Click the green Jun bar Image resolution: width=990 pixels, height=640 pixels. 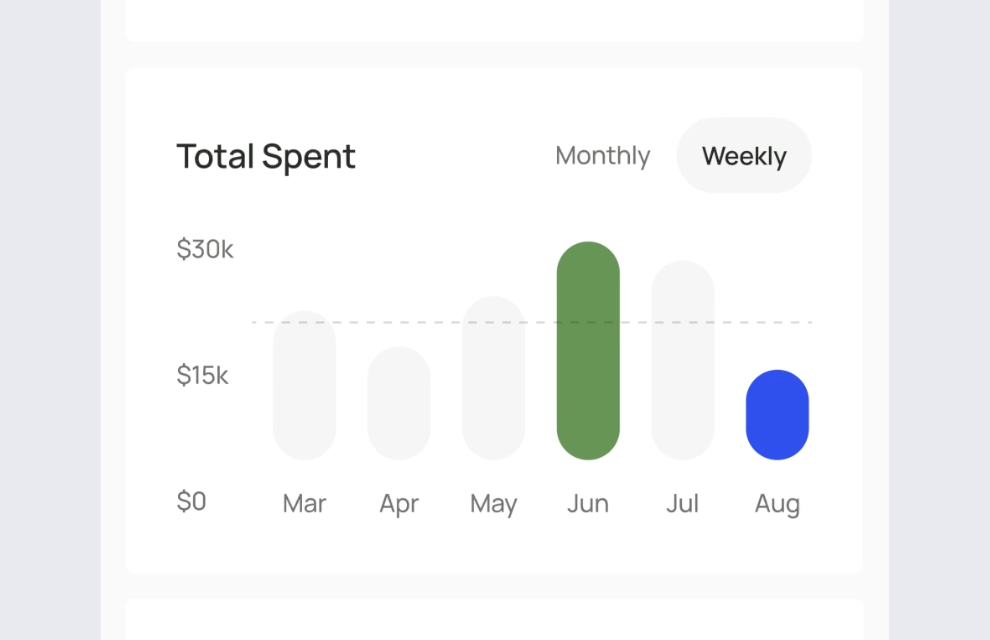[x=588, y=351]
